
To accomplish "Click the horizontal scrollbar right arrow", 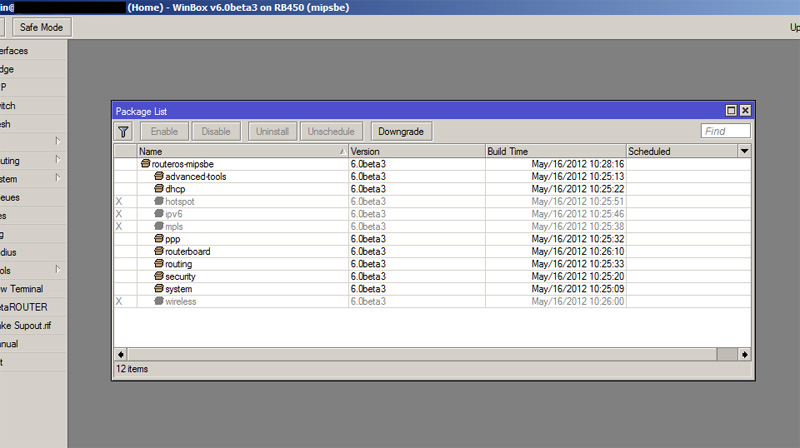I will pos(744,354).
